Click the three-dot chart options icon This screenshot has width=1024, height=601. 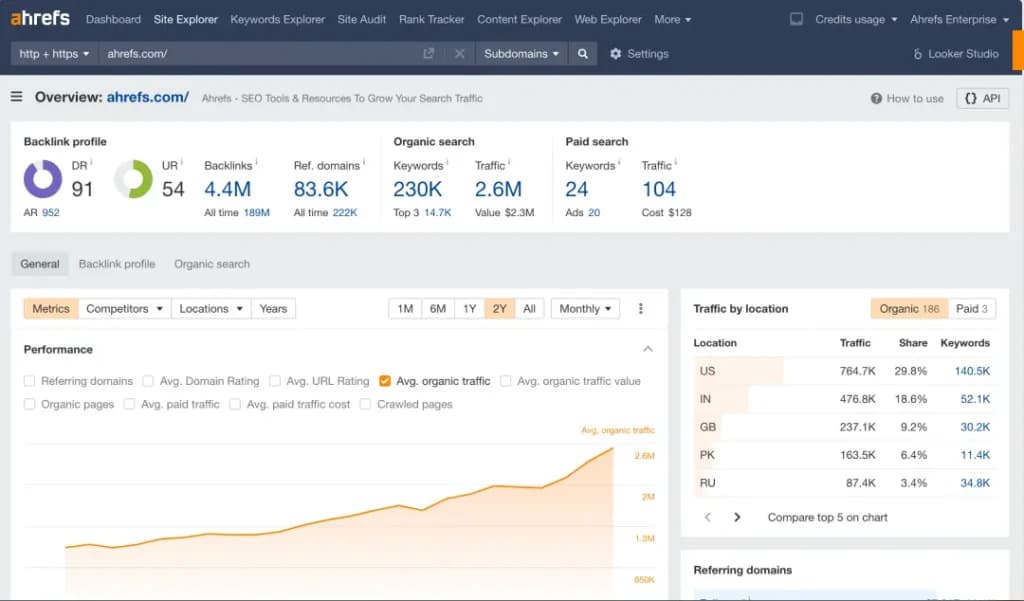tap(641, 308)
